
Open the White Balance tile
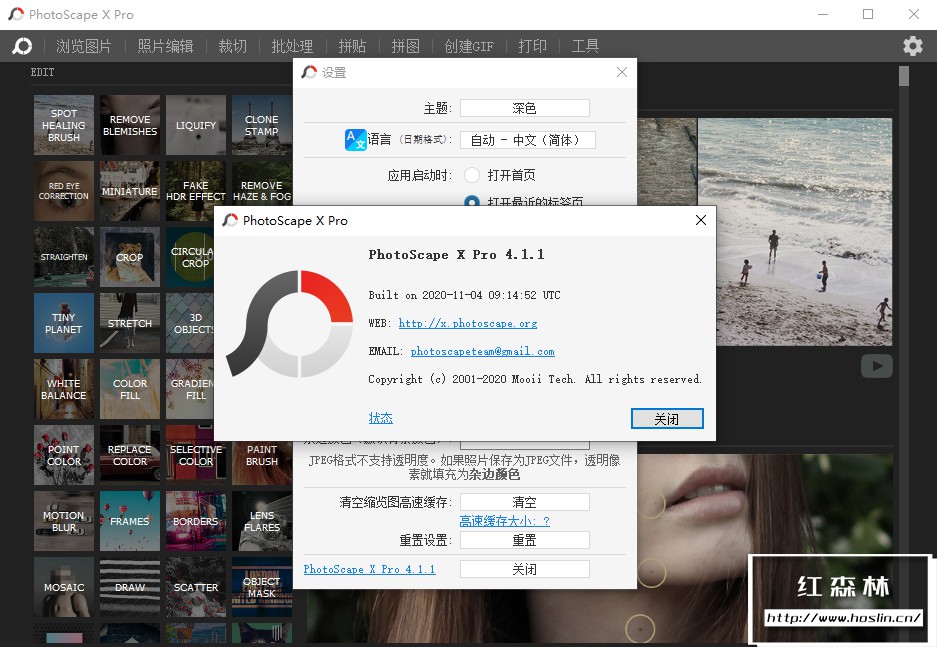[x=64, y=389]
